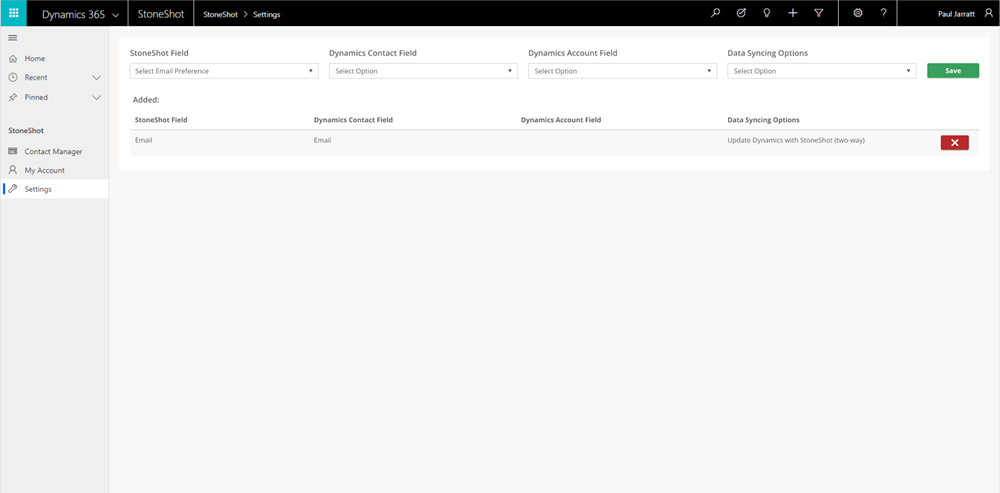Open the help question mark icon
The height and width of the screenshot is (493, 1000).
point(883,13)
